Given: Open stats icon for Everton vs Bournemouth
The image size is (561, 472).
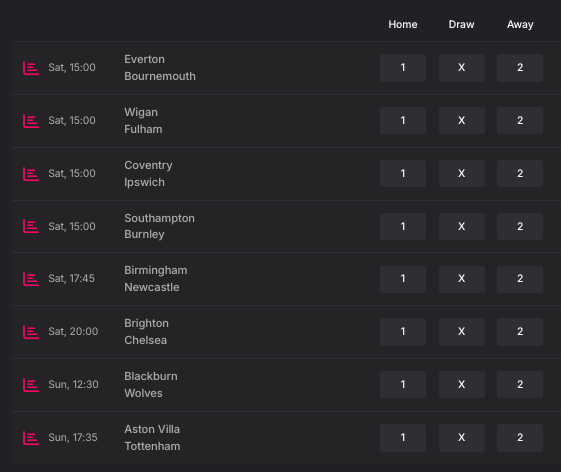Looking at the screenshot, I should click(x=31, y=68).
